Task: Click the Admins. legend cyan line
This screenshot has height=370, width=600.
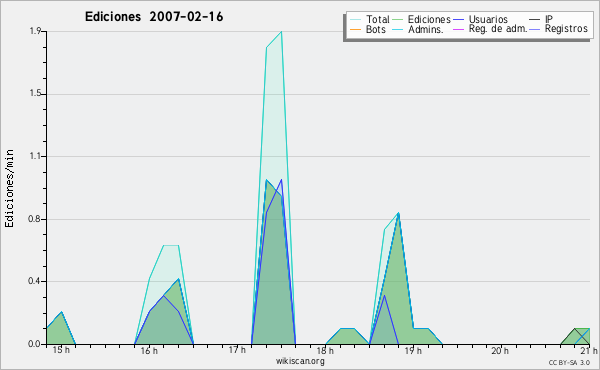Action: coord(398,29)
